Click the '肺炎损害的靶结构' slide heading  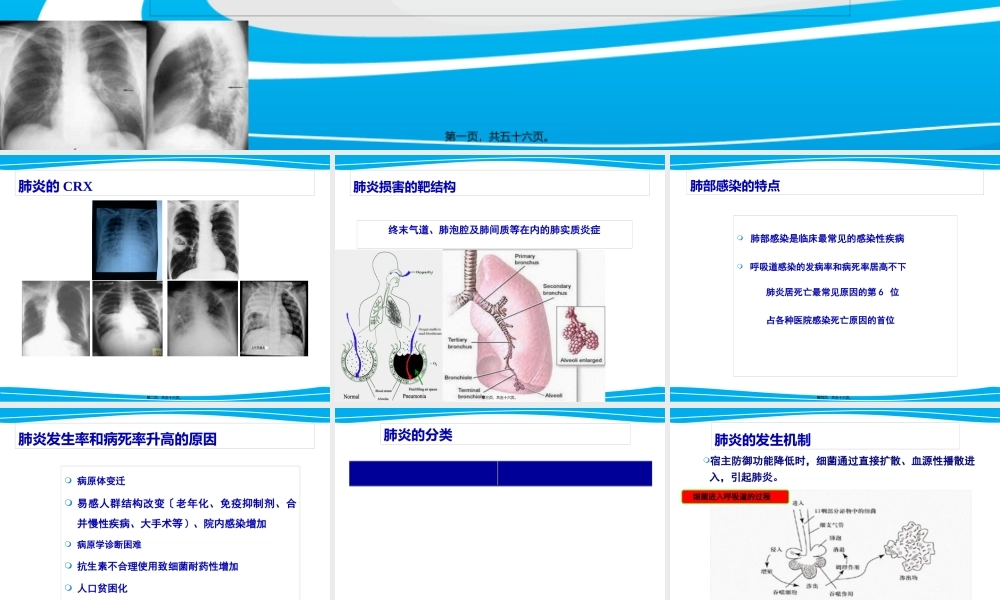coord(405,186)
